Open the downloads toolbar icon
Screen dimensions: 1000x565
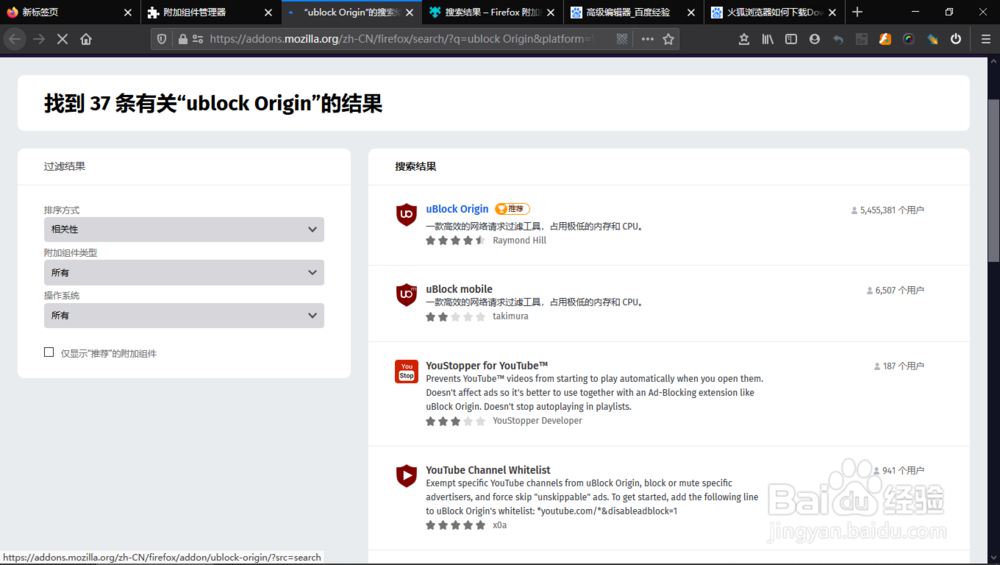click(x=744, y=39)
